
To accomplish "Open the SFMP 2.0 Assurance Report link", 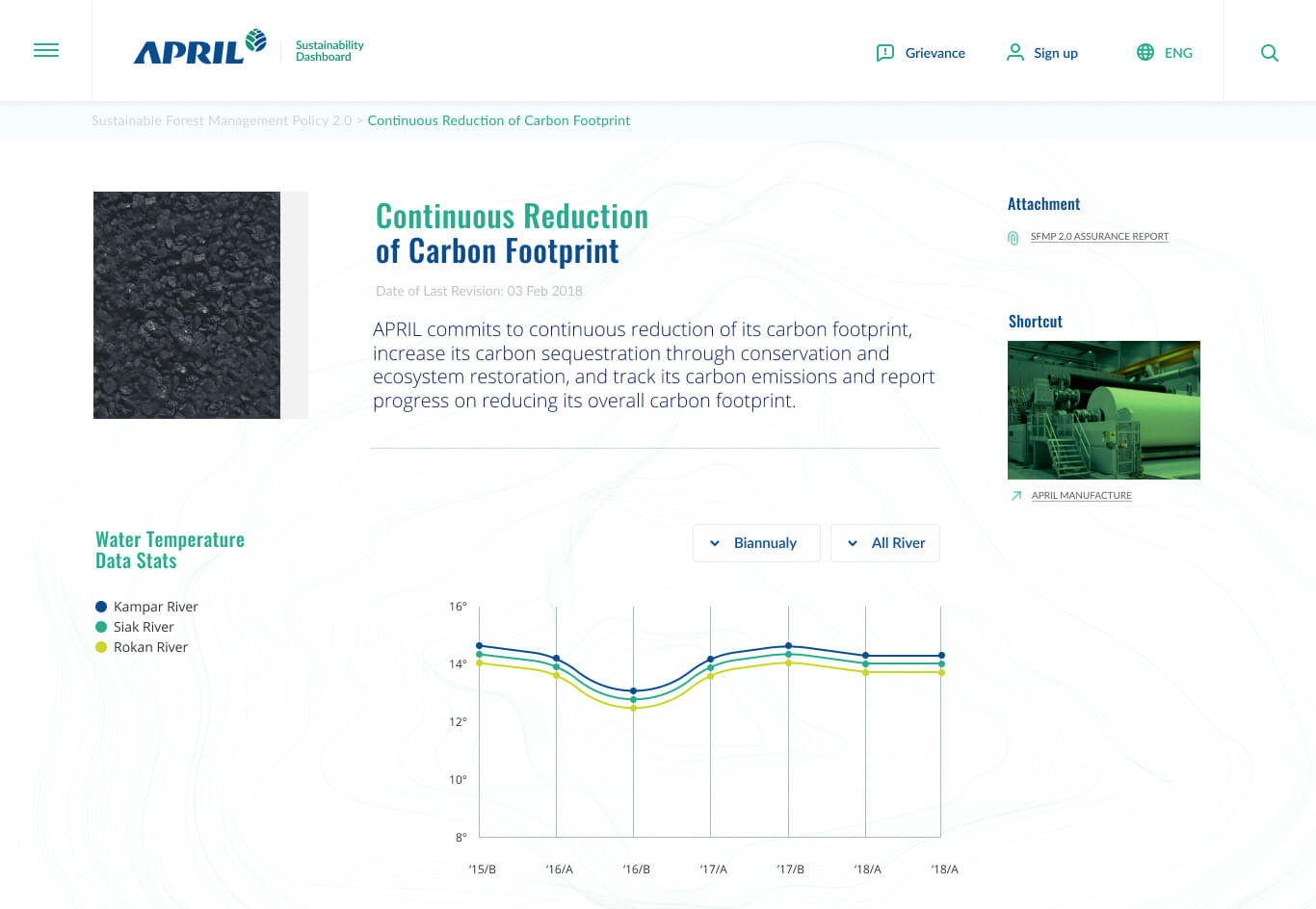I will click(1099, 236).
